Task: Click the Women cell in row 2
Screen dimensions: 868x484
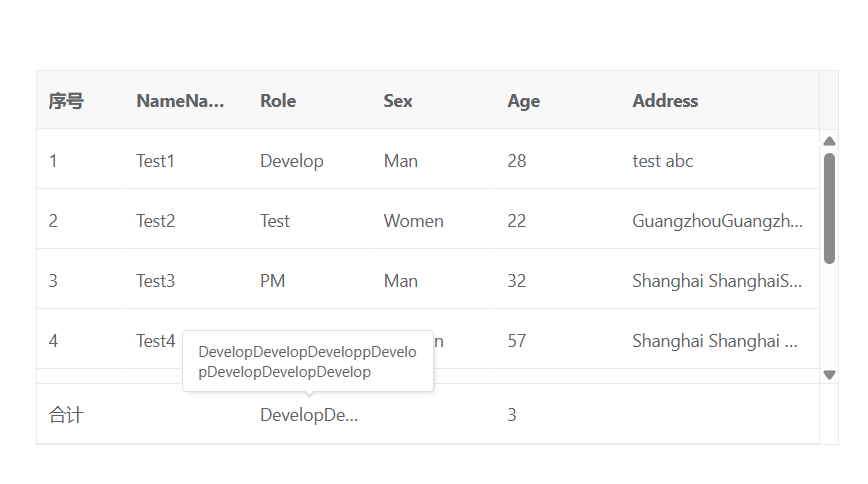Action: point(413,221)
